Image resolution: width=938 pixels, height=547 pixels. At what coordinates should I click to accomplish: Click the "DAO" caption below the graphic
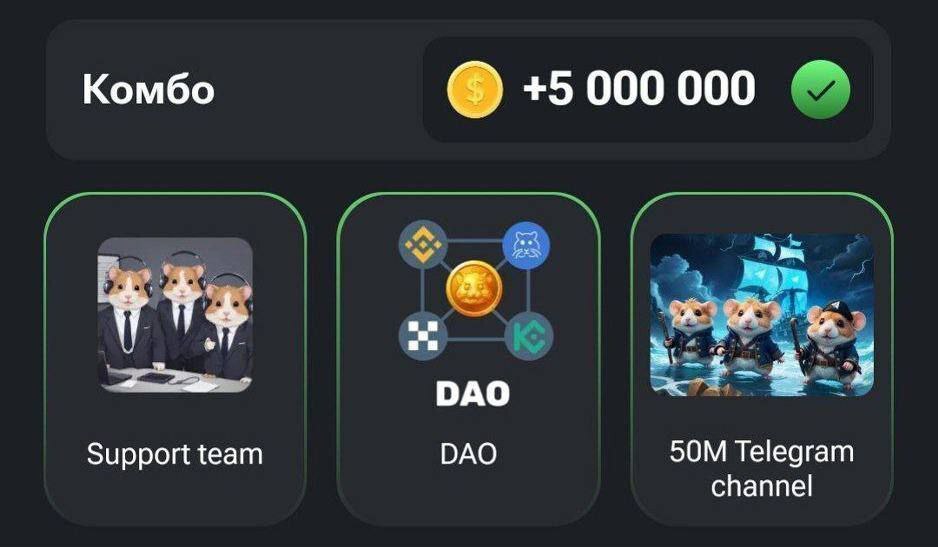coord(468,455)
